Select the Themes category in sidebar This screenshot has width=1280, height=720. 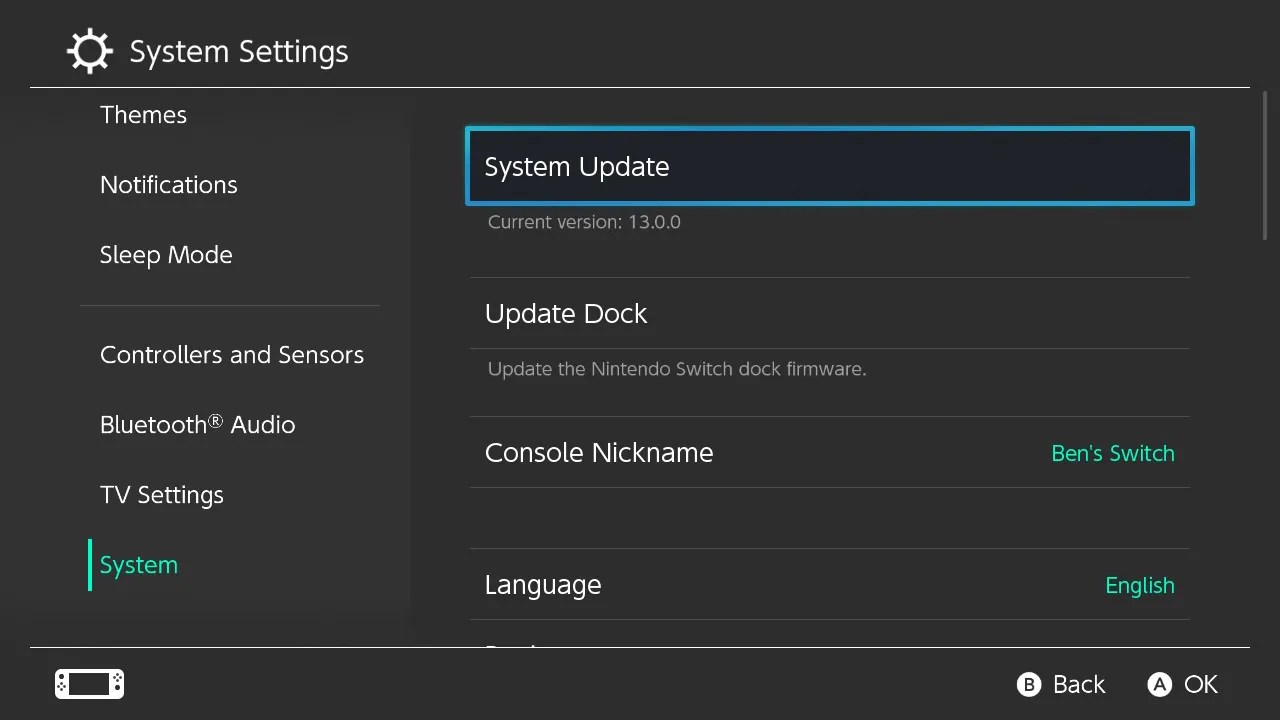tap(143, 115)
